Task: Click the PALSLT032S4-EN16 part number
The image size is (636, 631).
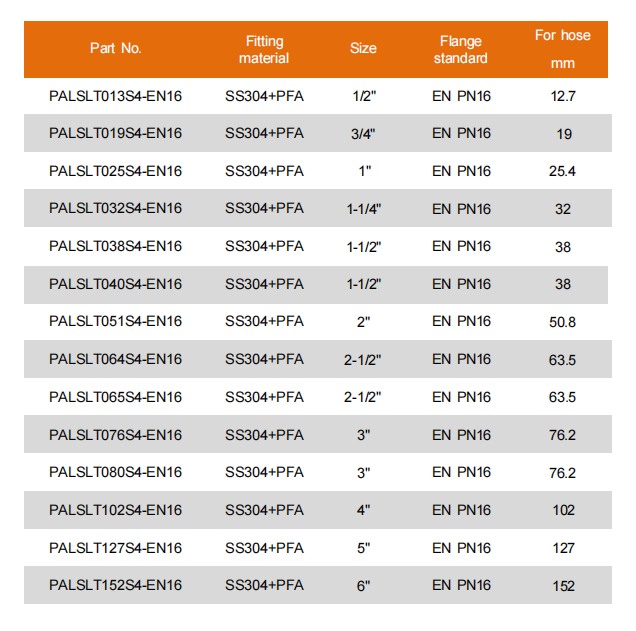Action: [x=116, y=209]
